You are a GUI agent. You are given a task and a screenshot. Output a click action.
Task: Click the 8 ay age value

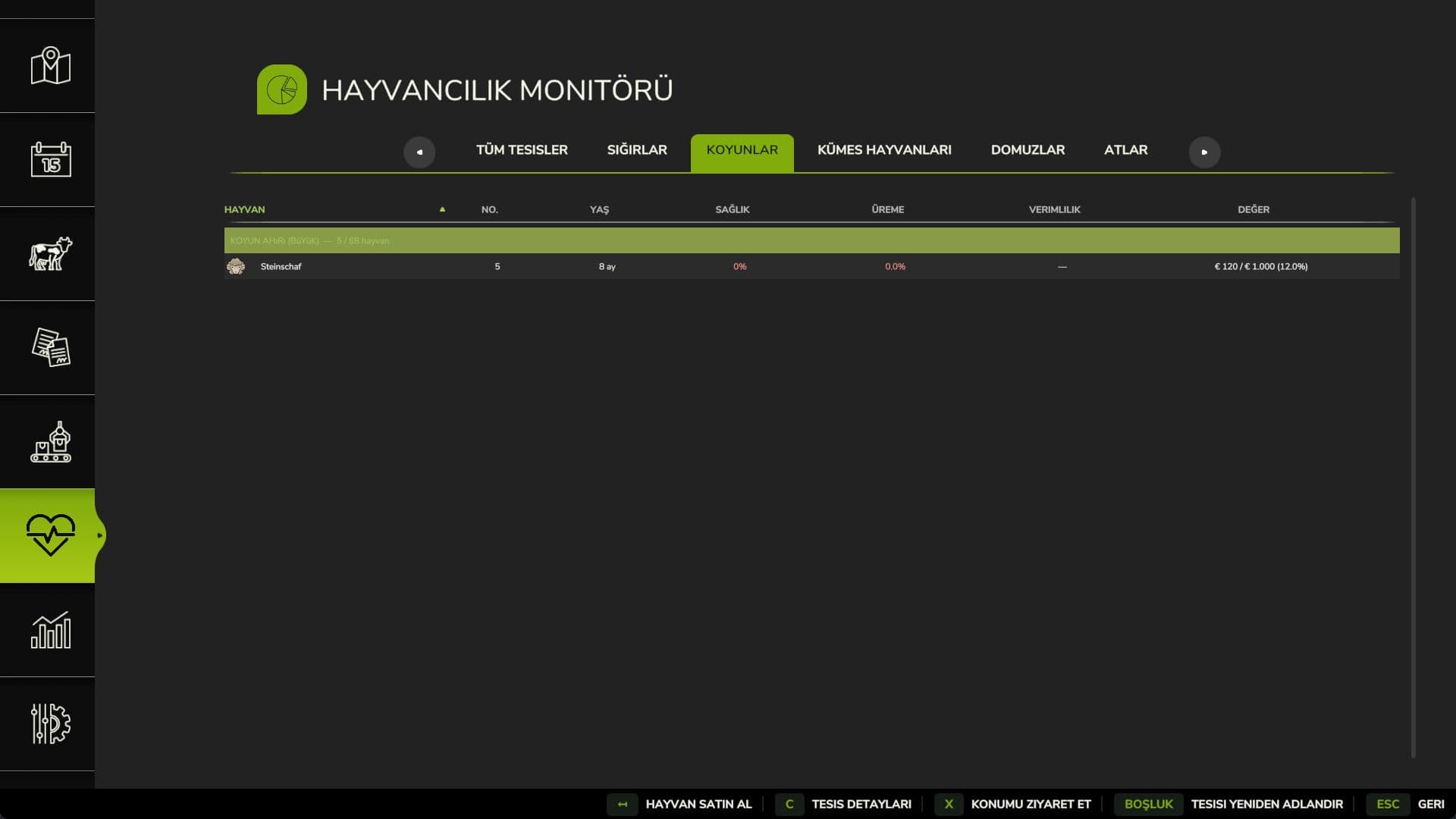click(607, 267)
